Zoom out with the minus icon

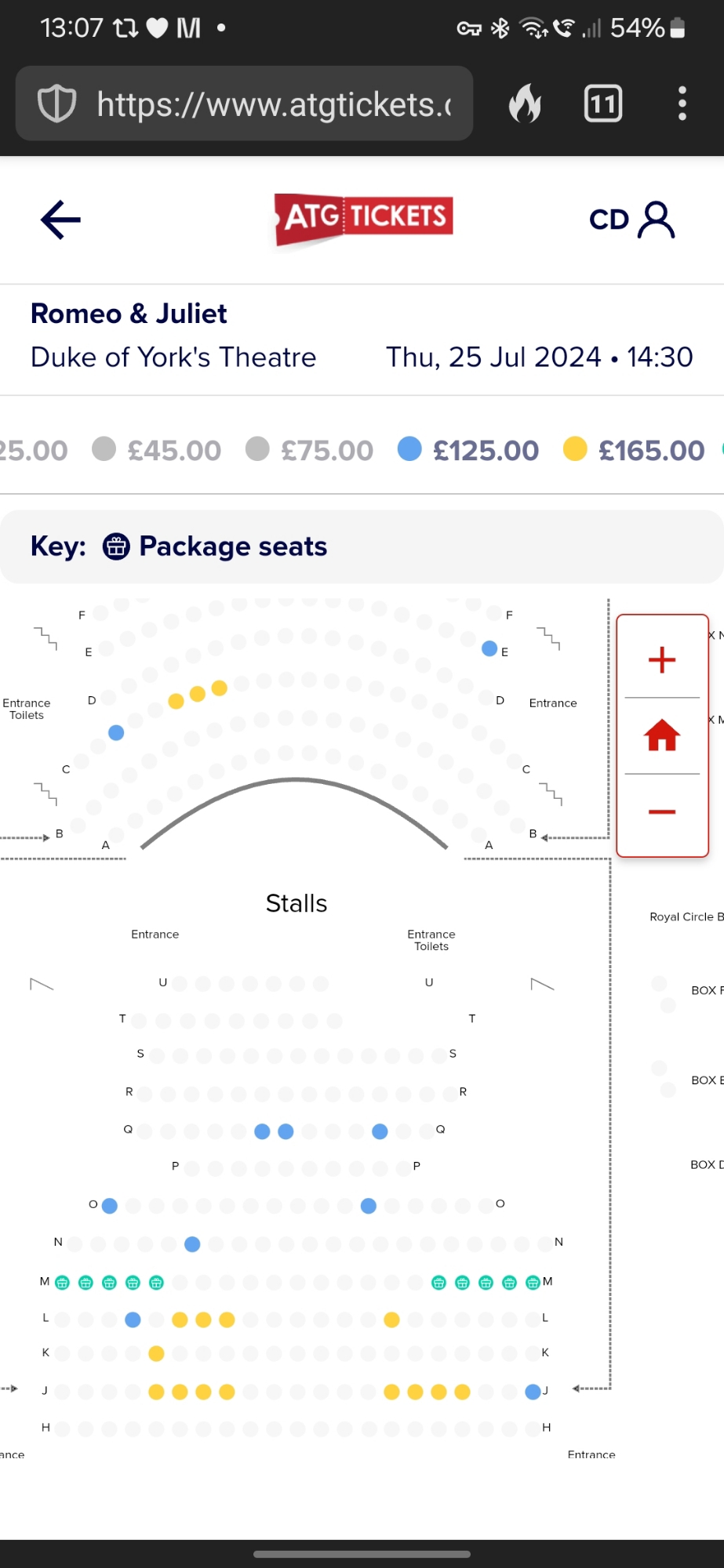pos(662,811)
